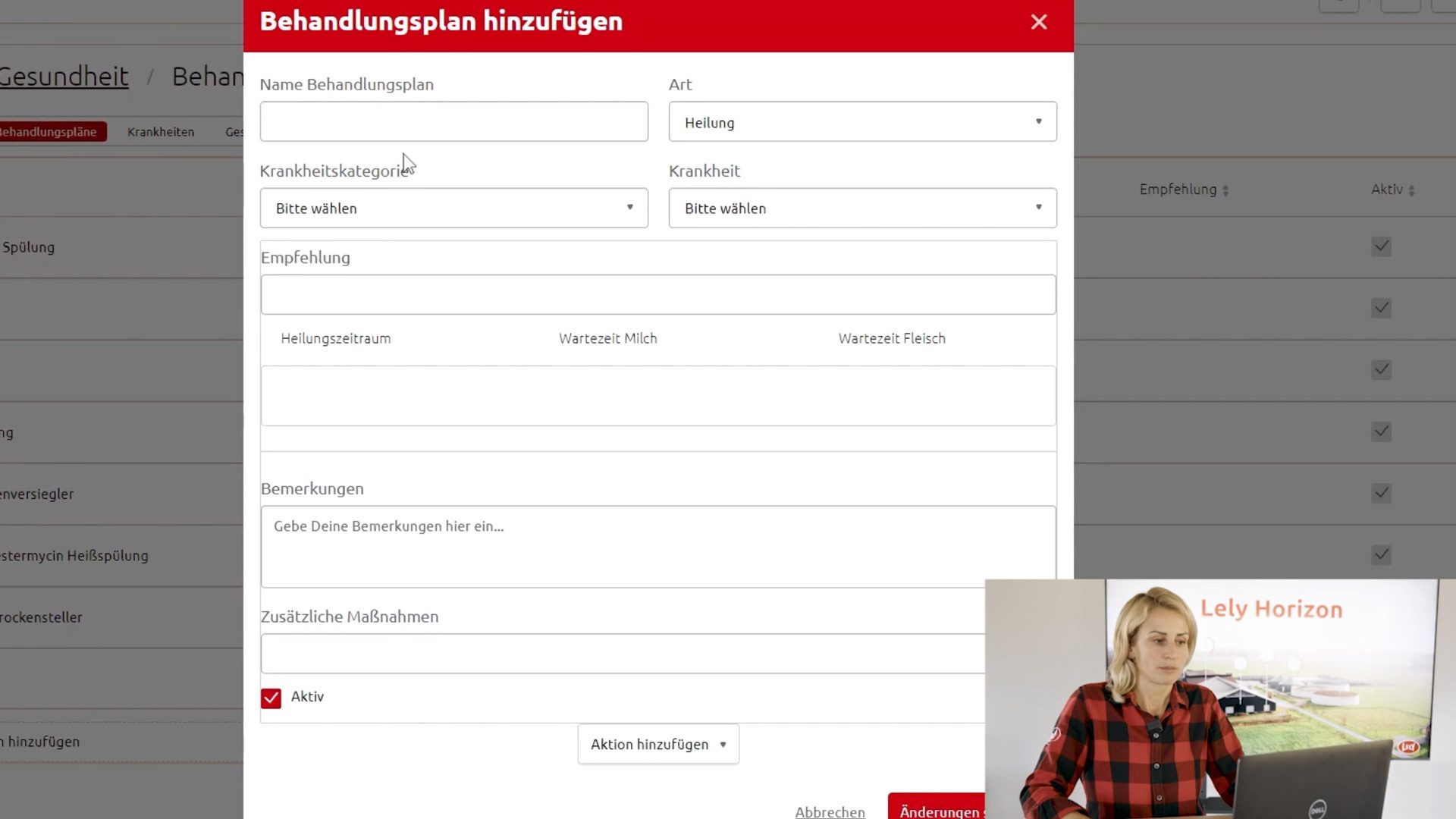Click the Empfehlung input field
This screenshot has width=1456, height=819.
click(x=657, y=295)
